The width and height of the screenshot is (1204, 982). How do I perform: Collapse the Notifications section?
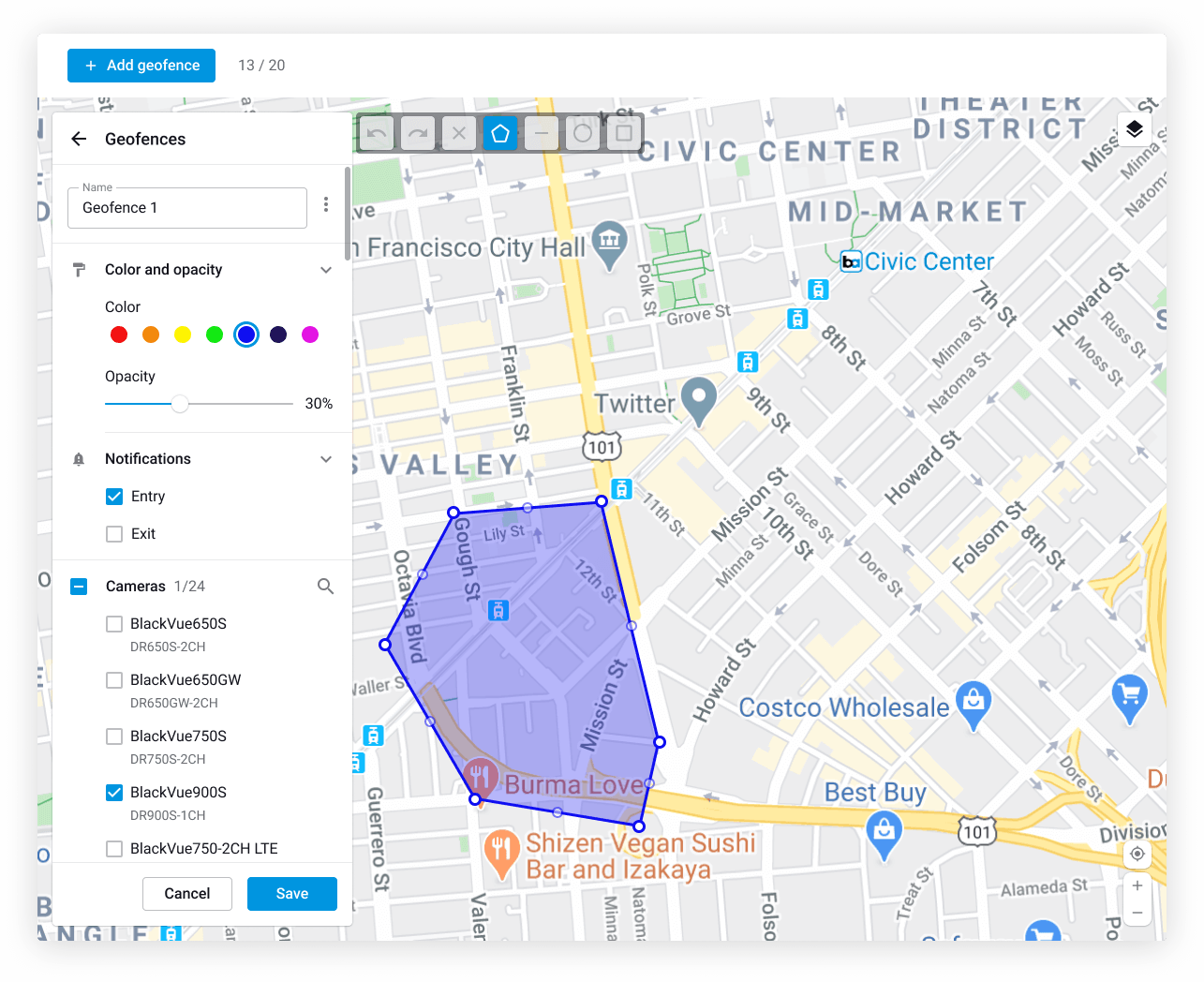coord(326,458)
